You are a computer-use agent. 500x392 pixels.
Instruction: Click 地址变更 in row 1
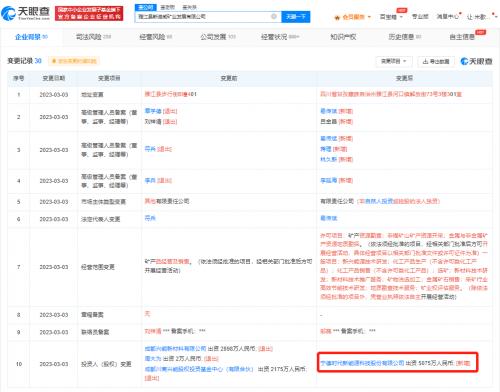[92, 95]
